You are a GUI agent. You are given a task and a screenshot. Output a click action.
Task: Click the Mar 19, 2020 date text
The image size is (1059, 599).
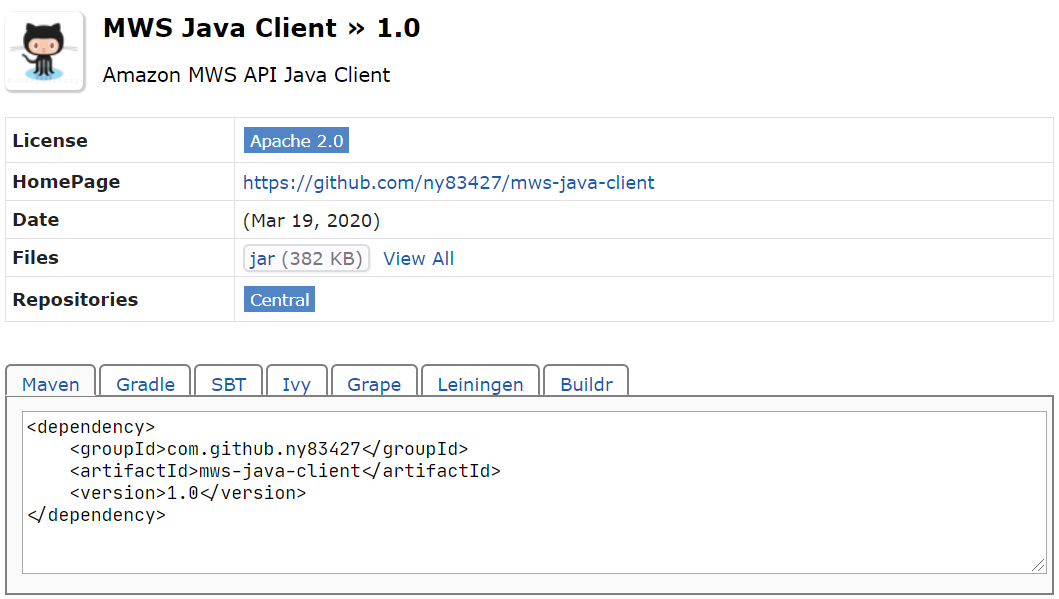point(311,221)
